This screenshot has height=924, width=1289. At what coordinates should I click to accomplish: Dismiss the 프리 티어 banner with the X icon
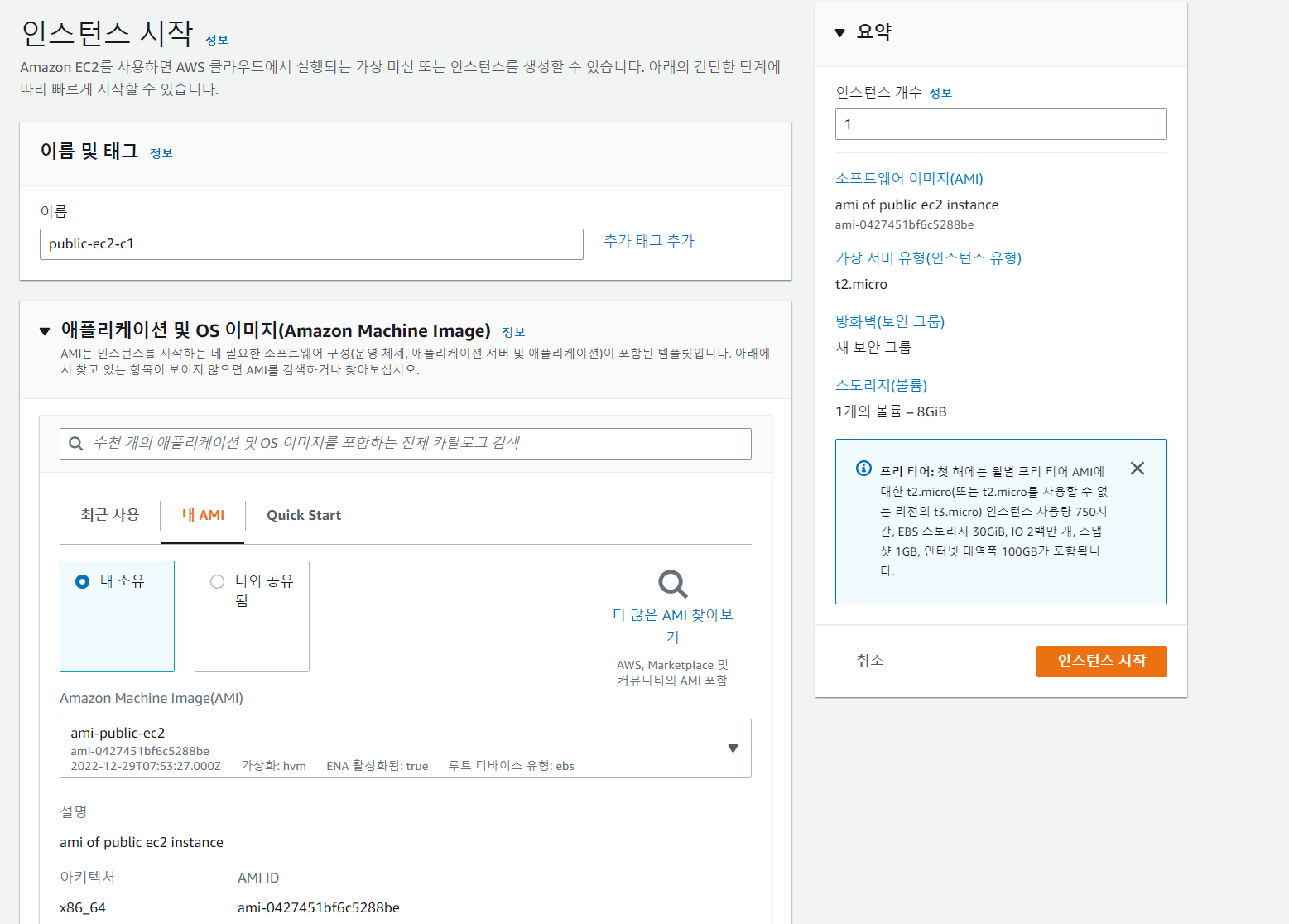pos(1137,468)
